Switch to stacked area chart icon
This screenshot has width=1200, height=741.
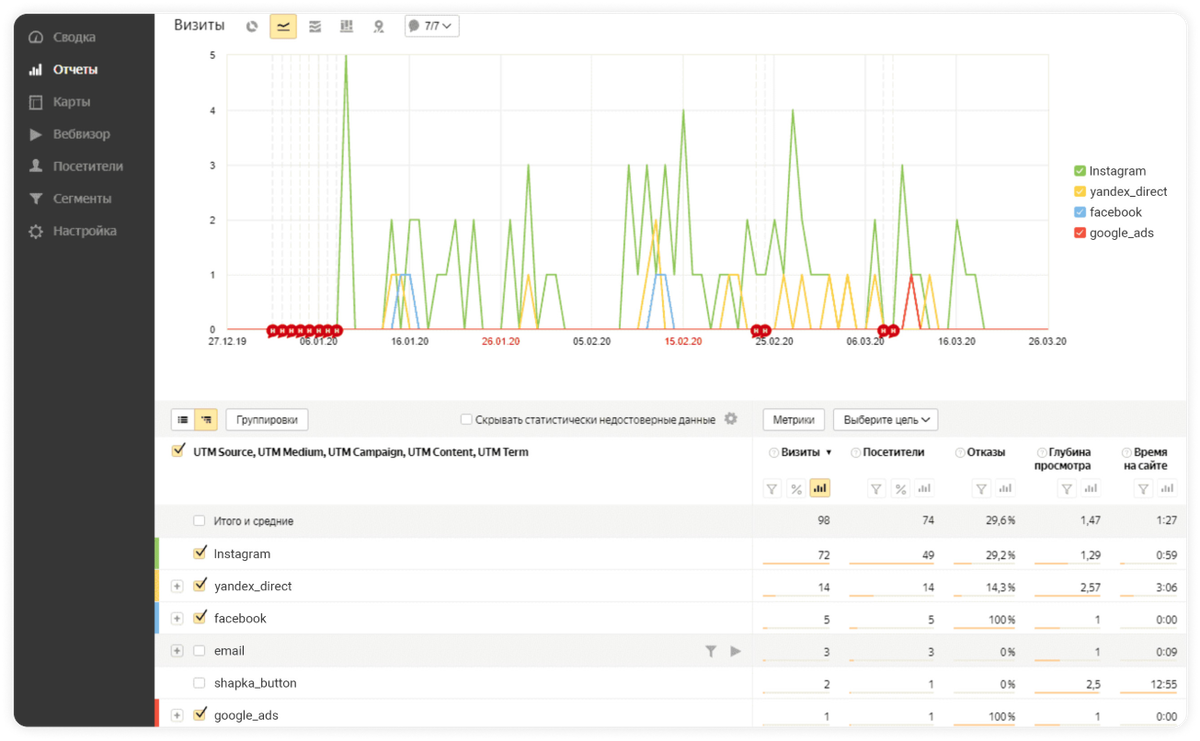[315, 27]
